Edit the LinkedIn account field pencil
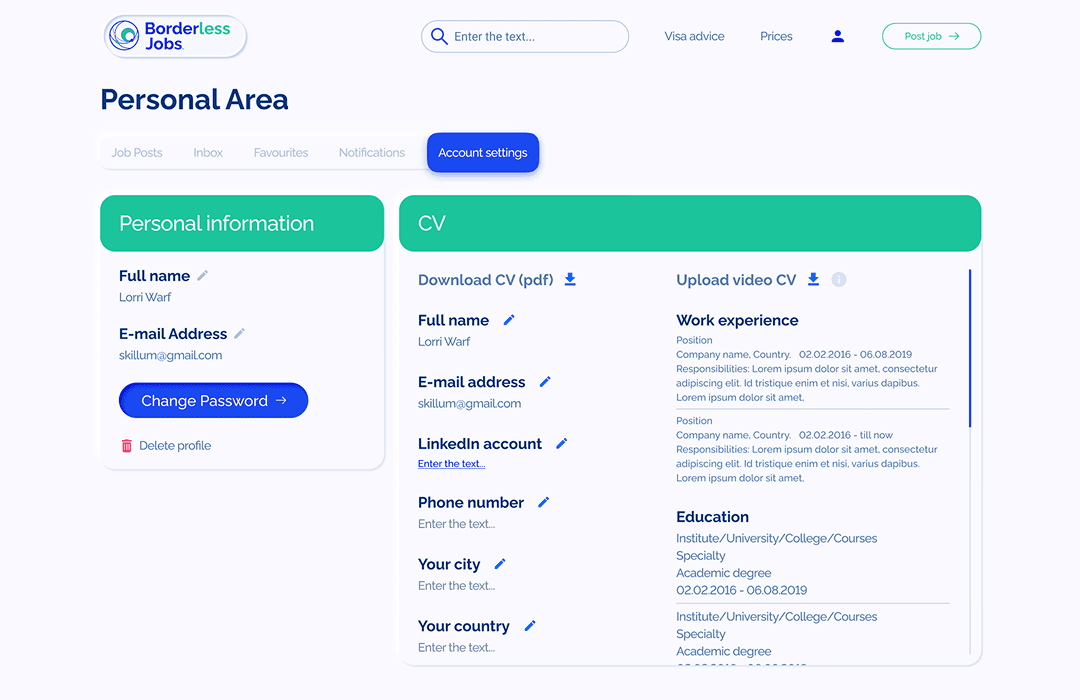The width and height of the screenshot is (1080, 700). click(x=562, y=444)
